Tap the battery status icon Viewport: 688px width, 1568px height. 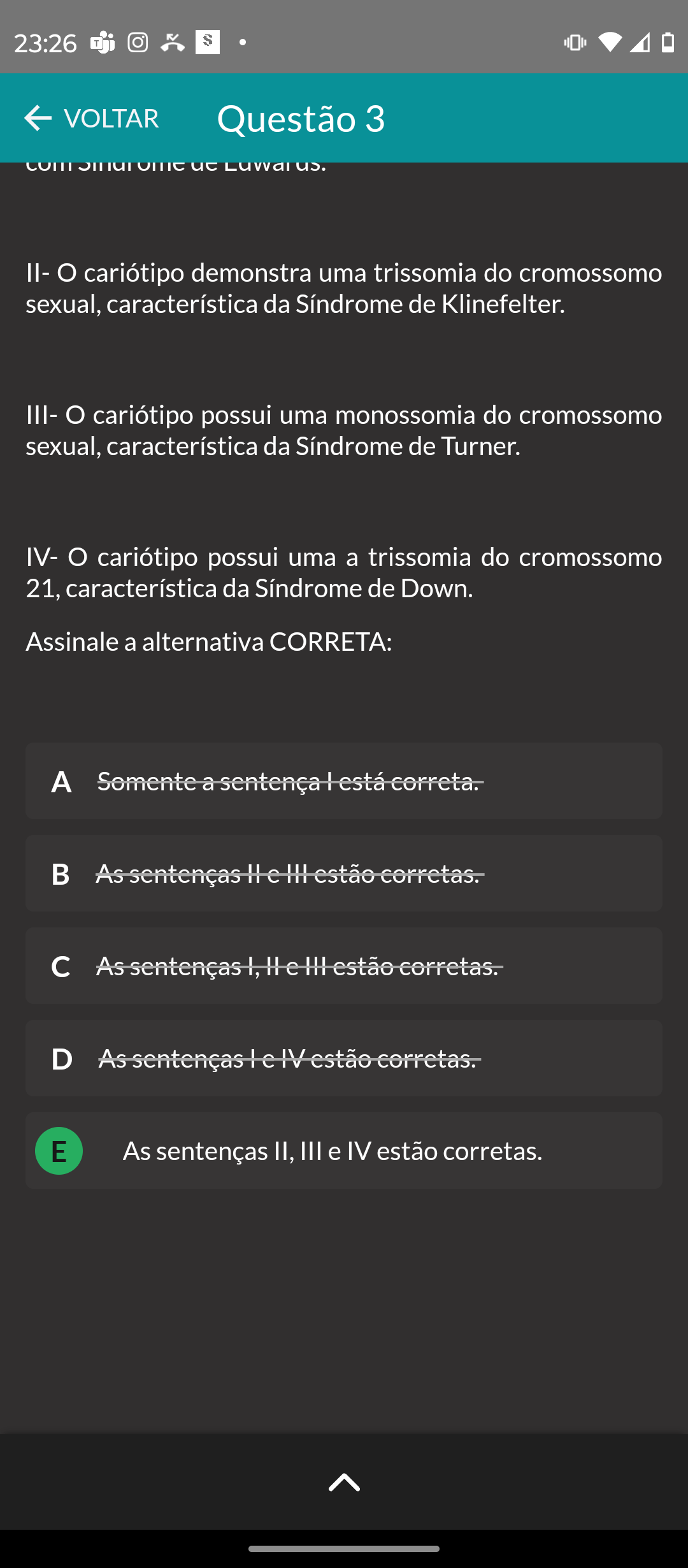coord(668,43)
